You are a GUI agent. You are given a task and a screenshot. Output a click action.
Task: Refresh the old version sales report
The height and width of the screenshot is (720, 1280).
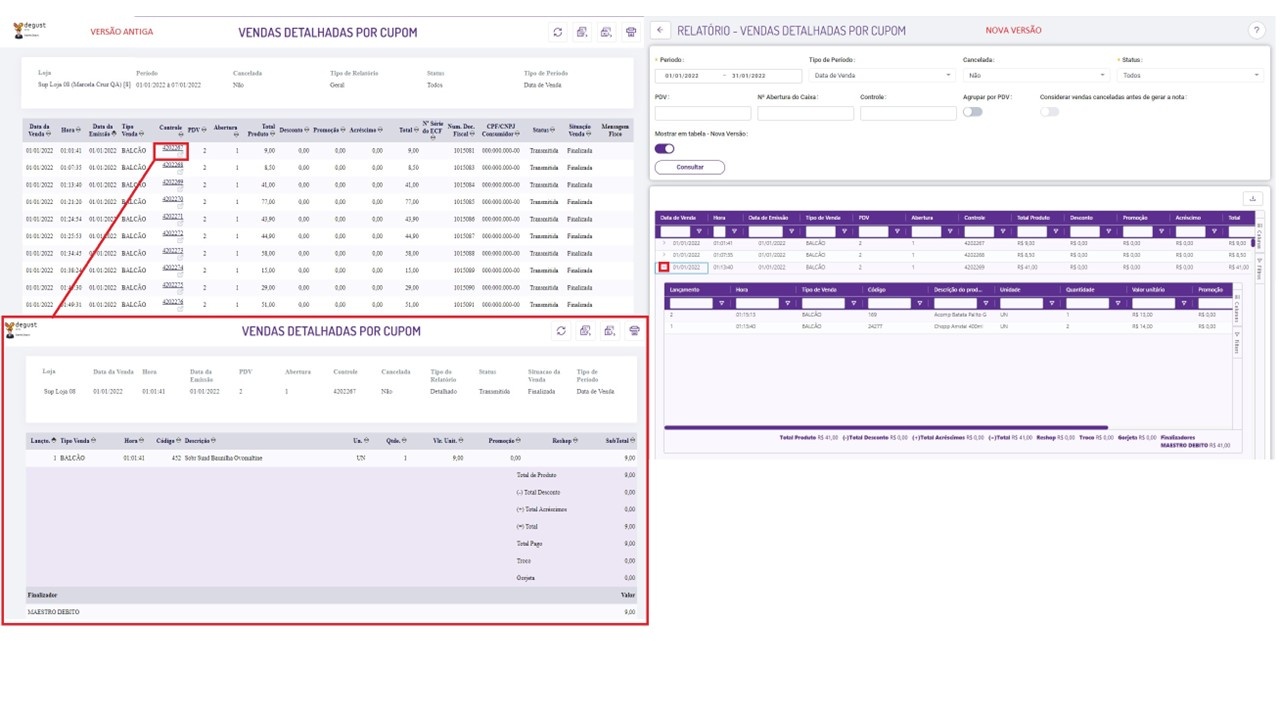(x=558, y=32)
